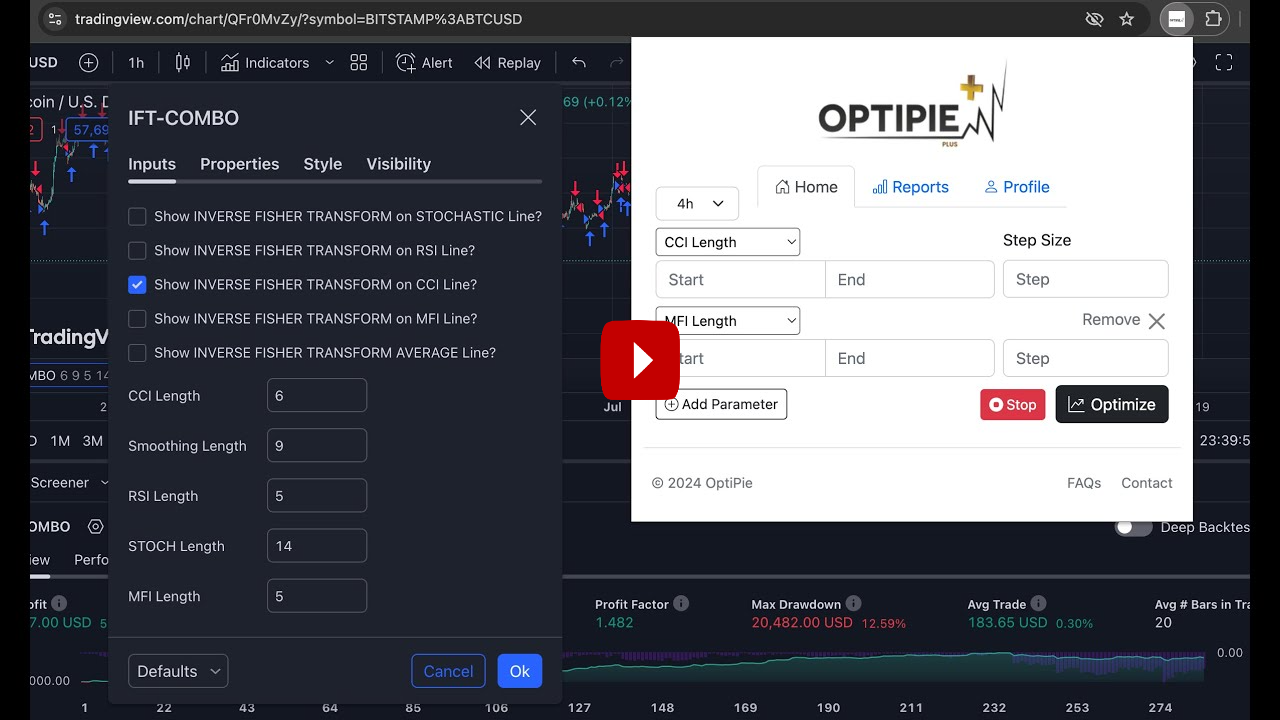
Task: Switch to the Visibility tab
Action: 399,164
